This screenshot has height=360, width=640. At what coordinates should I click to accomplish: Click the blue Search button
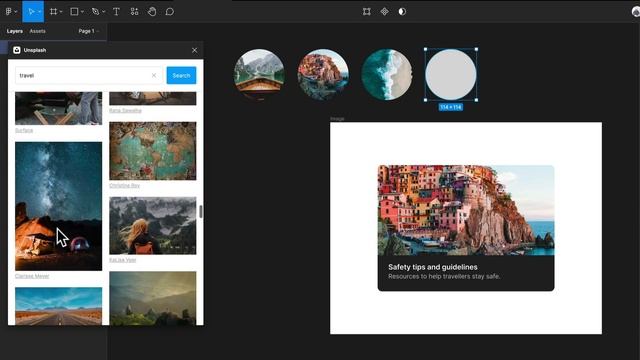181,76
